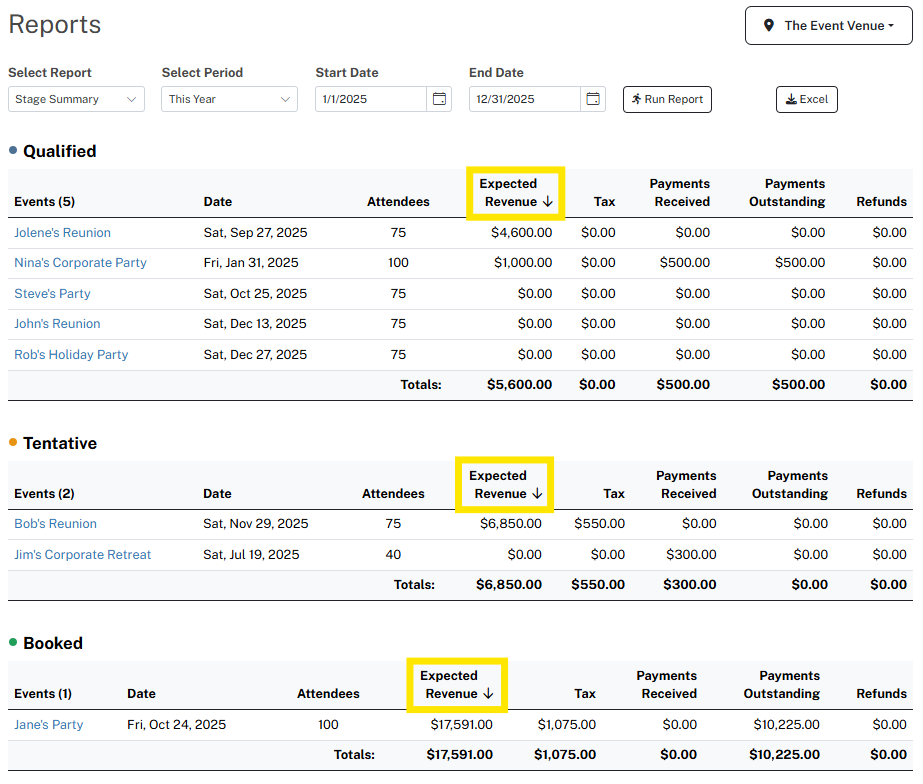Sort Booked table by Payments Outstanding header
This screenshot has height=784, width=923.
click(x=782, y=685)
